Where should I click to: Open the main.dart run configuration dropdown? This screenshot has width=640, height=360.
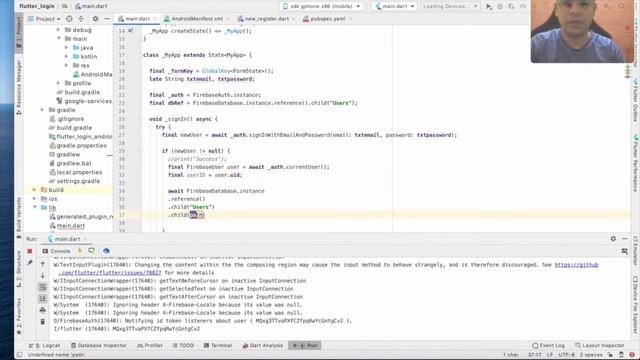tap(395, 7)
